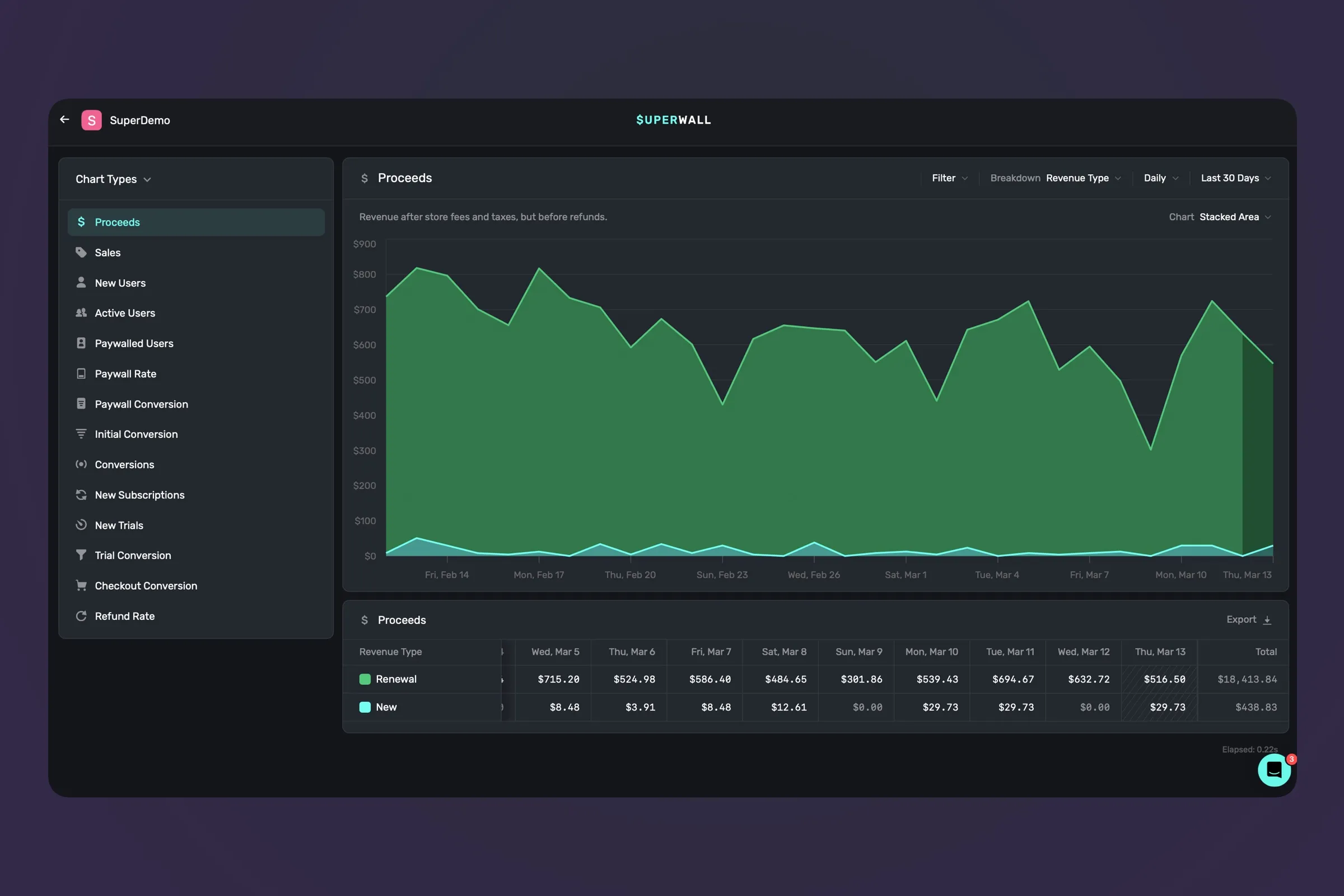Open the chat support bubble

click(1273, 769)
